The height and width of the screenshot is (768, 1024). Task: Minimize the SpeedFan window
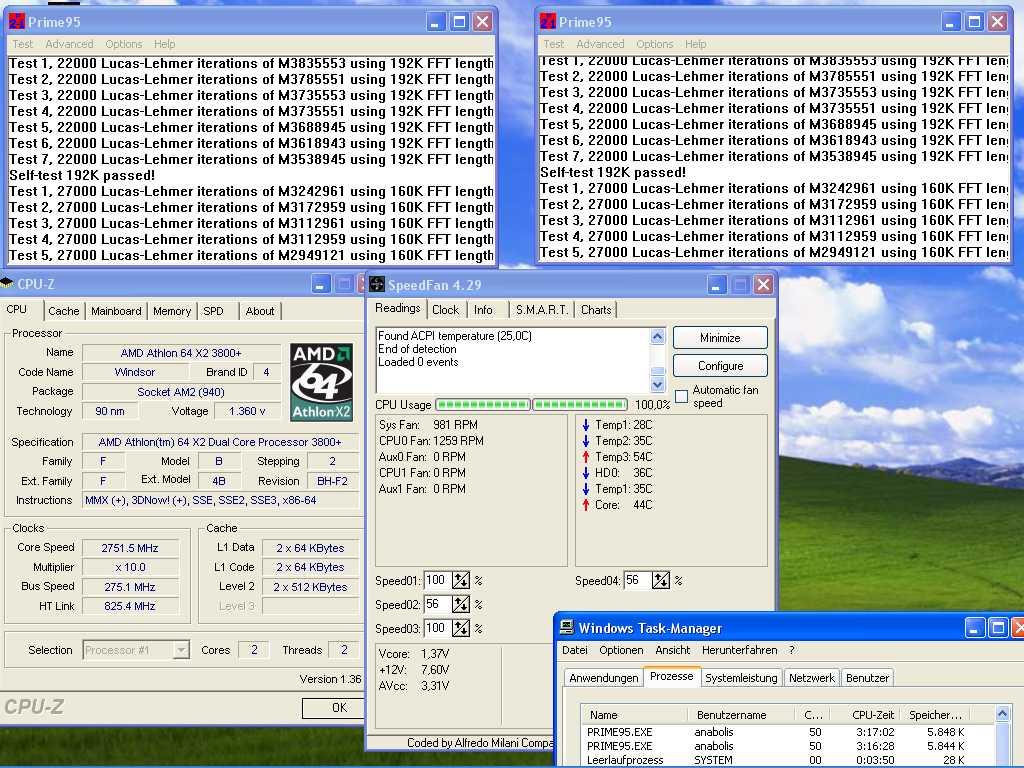pos(716,284)
